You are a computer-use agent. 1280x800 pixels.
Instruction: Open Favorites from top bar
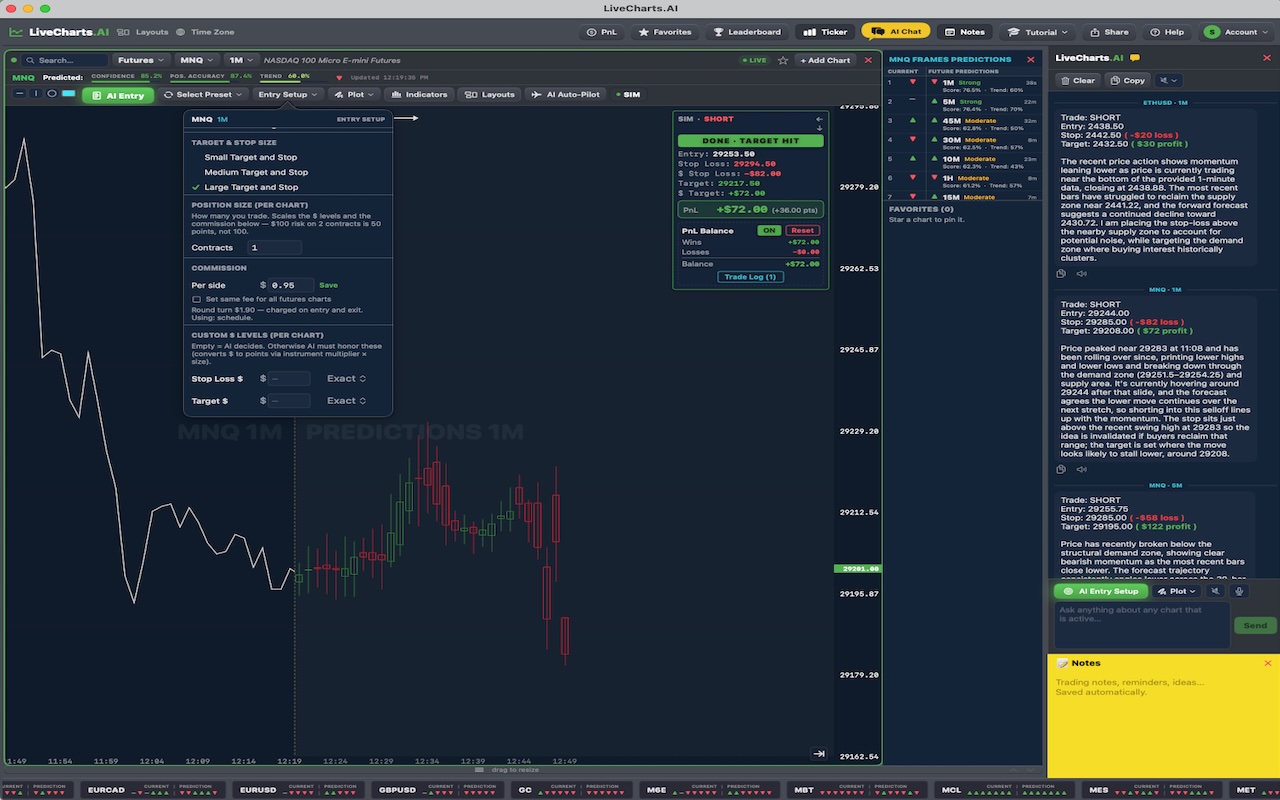(x=664, y=32)
